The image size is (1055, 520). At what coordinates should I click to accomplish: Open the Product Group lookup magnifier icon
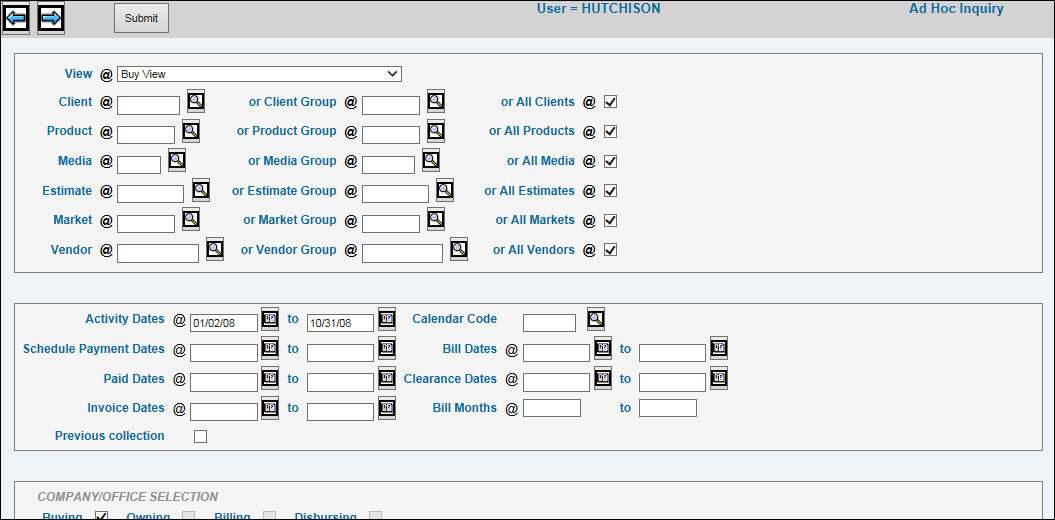click(x=436, y=131)
